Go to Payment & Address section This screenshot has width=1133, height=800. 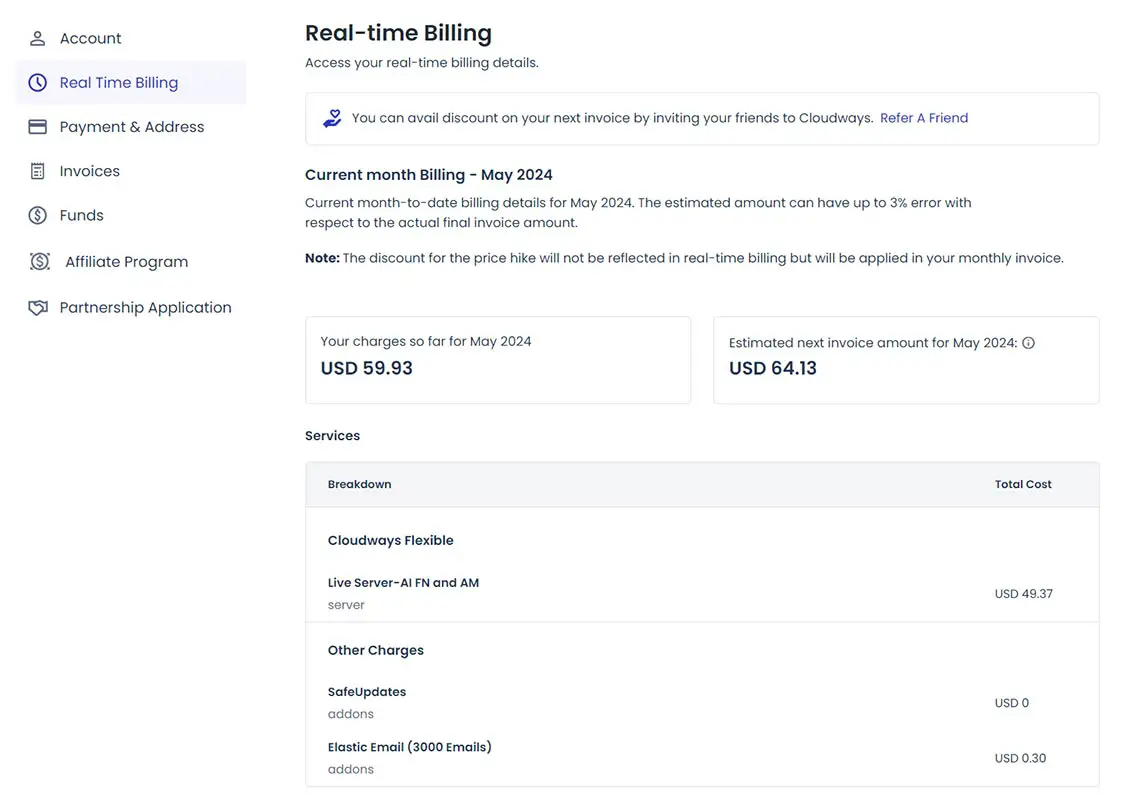pyautogui.click(x=131, y=127)
